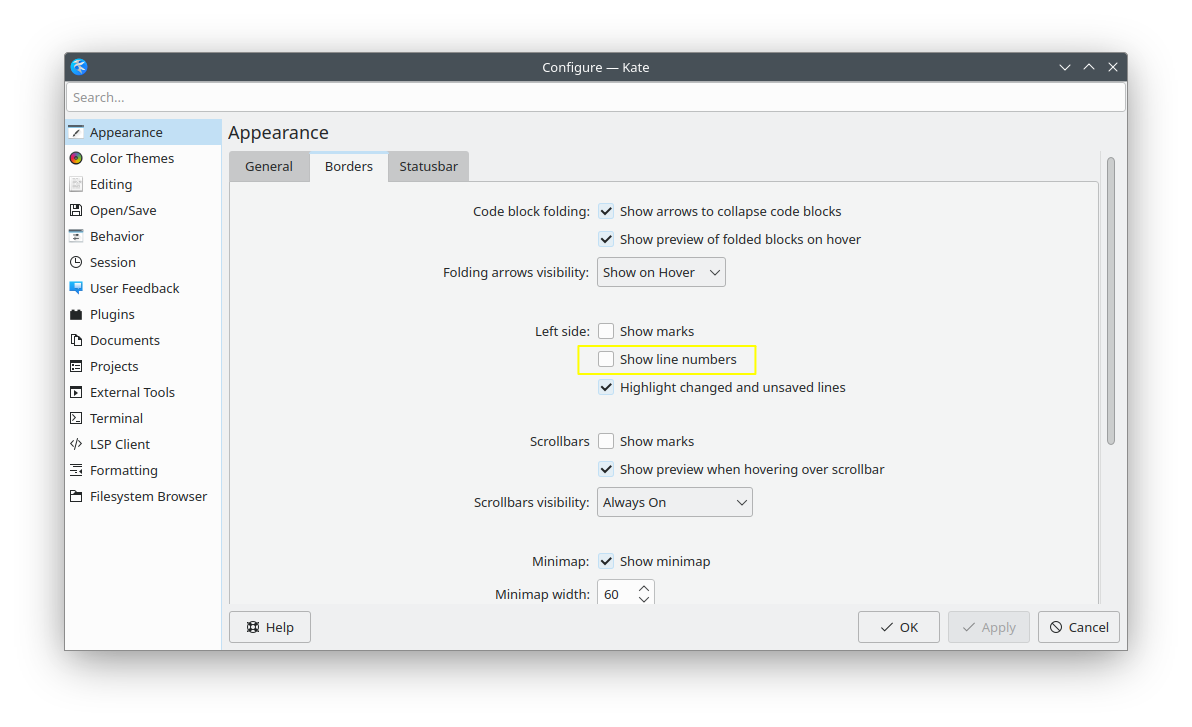This screenshot has width=1192, height=727.
Task: Switch to the General tab
Action: 269,166
